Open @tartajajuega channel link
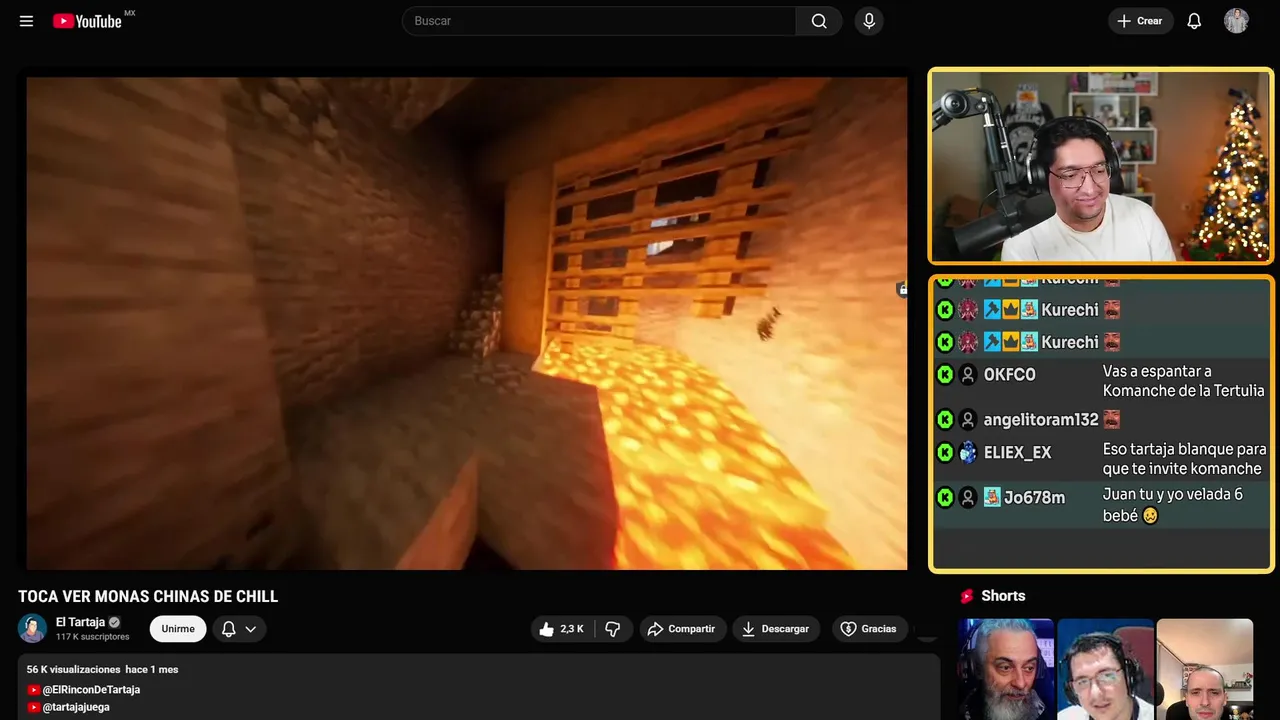1280x720 pixels. coord(76,707)
